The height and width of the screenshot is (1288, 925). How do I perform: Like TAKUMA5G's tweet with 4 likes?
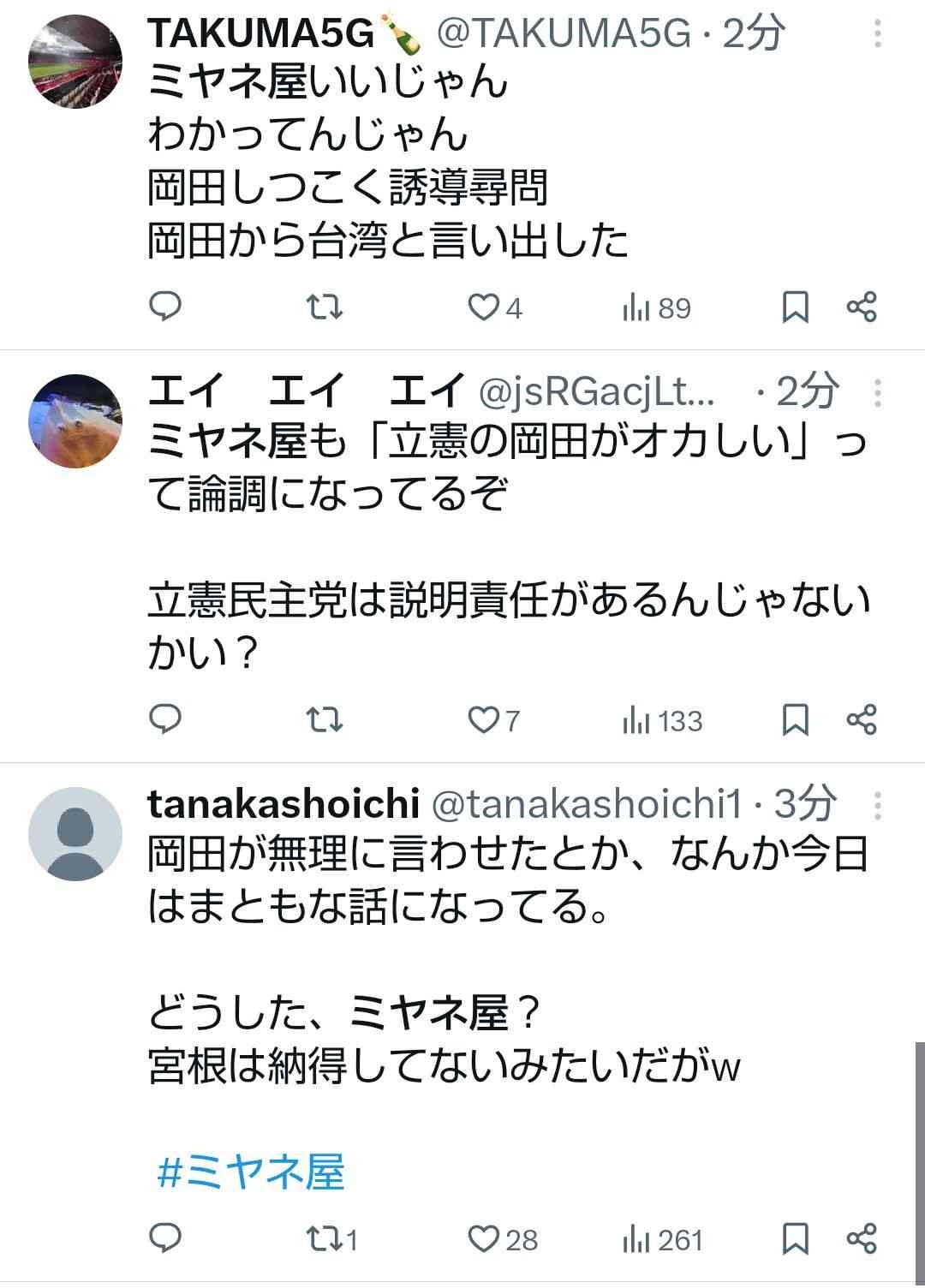pos(484,307)
